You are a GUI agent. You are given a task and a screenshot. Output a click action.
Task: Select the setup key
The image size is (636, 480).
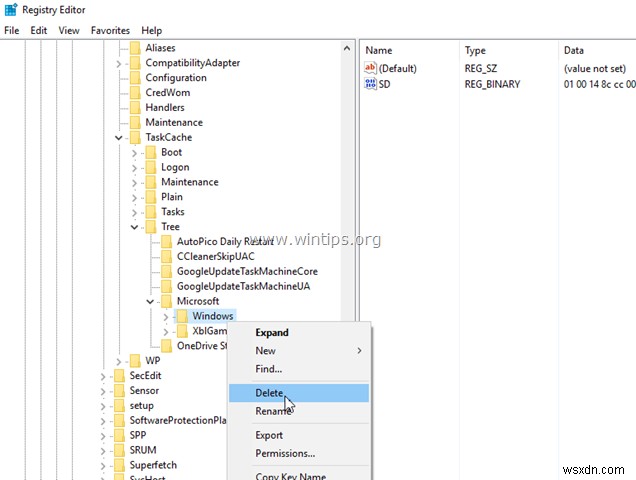point(141,406)
